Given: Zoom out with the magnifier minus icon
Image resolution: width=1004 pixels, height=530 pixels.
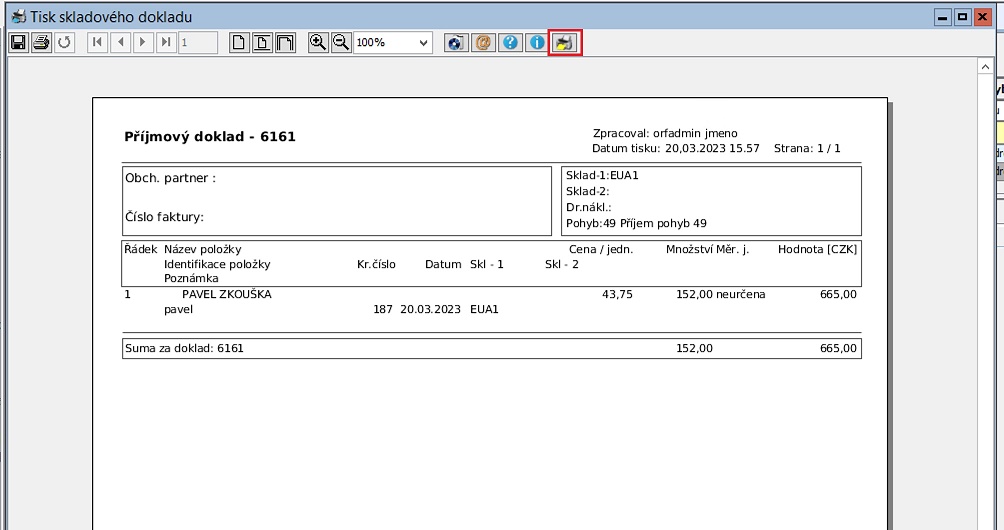Looking at the screenshot, I should point(341,43).
